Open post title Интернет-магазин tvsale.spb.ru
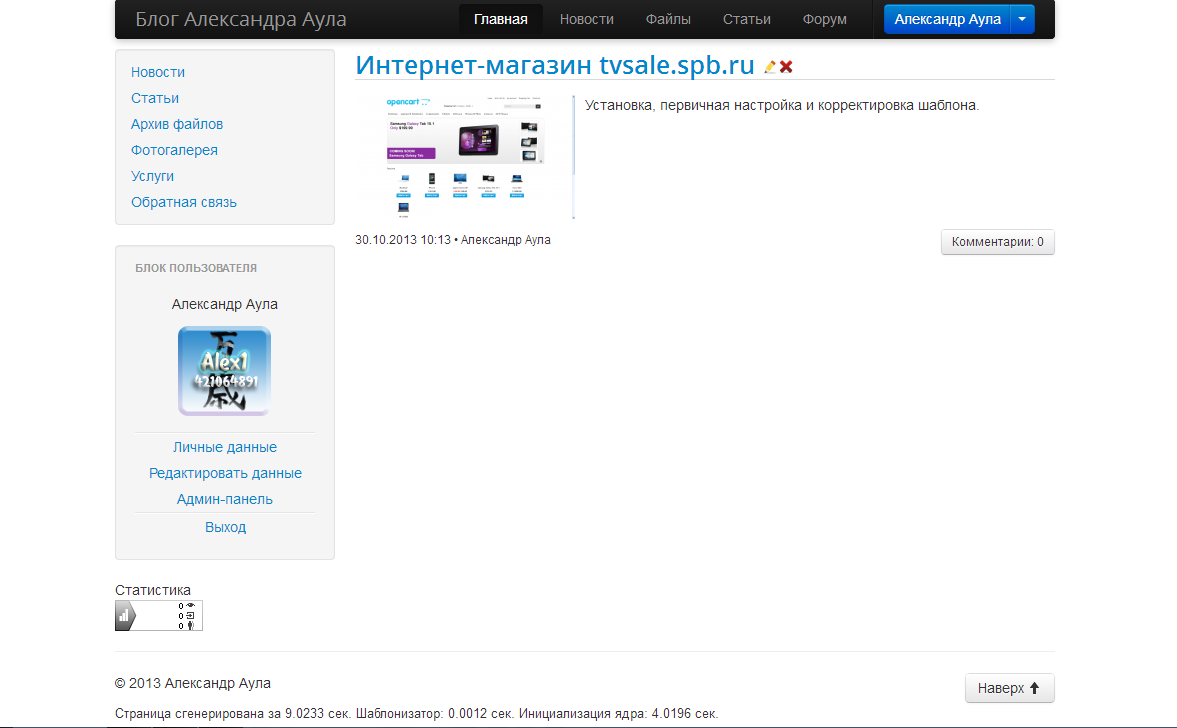 (x=555, y=65)
